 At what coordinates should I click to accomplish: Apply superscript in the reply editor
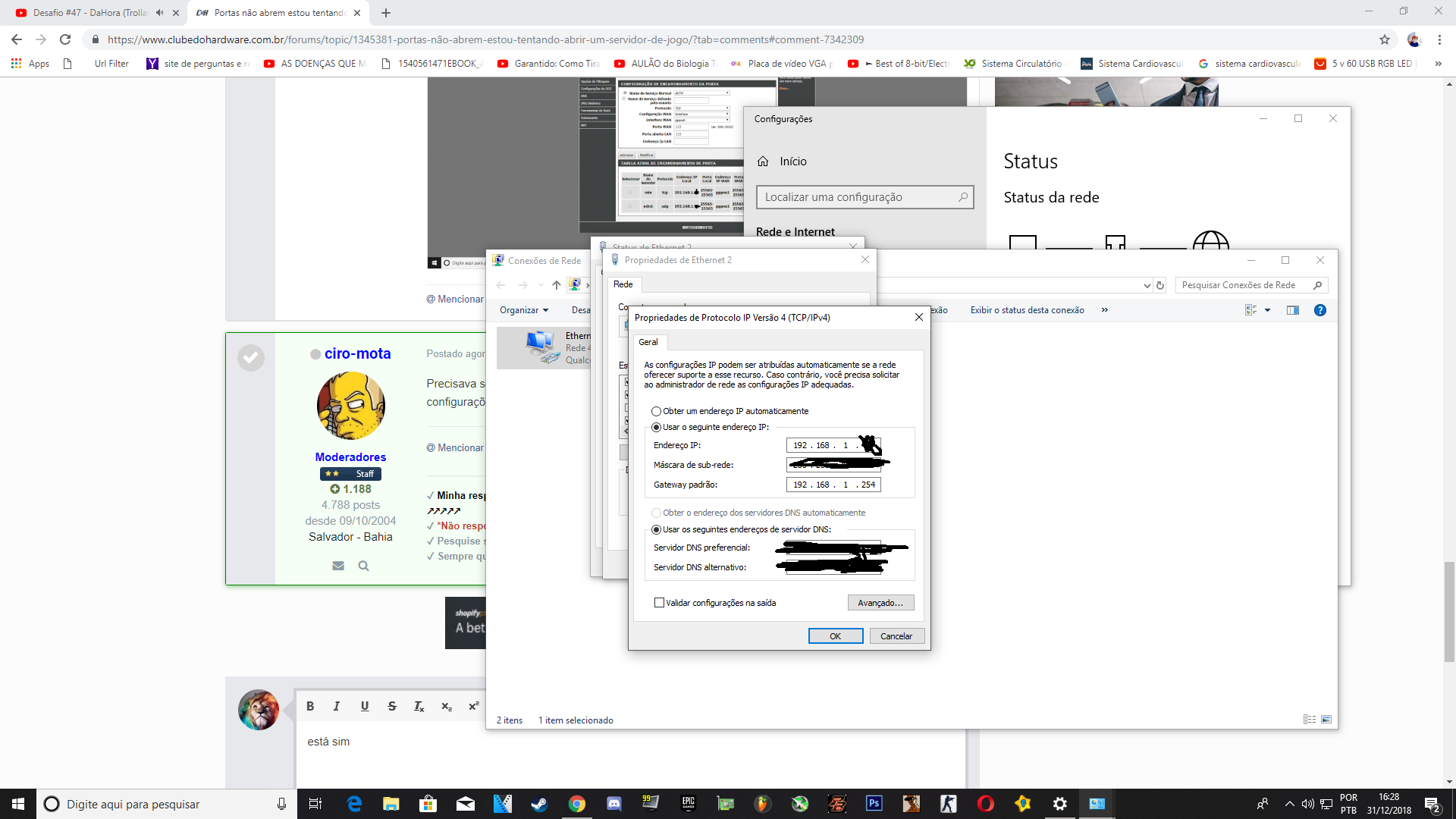pos(474,706)
